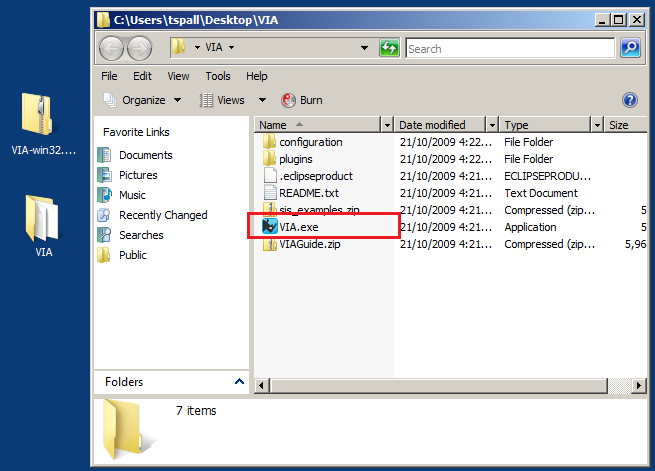Click the horizontal scrollbar thumb
655x471 pixels.
439,385
